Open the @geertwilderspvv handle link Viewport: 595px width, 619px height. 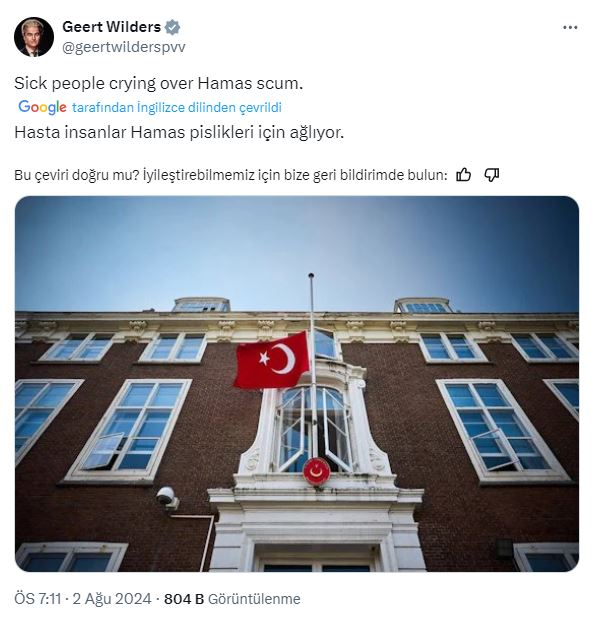tap(124, 47)
